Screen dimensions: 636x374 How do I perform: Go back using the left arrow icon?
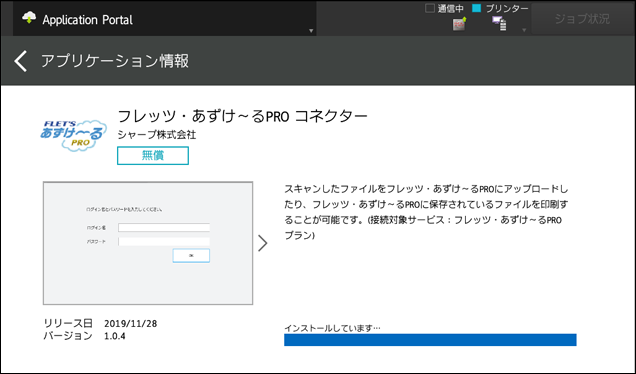point(21,61)
